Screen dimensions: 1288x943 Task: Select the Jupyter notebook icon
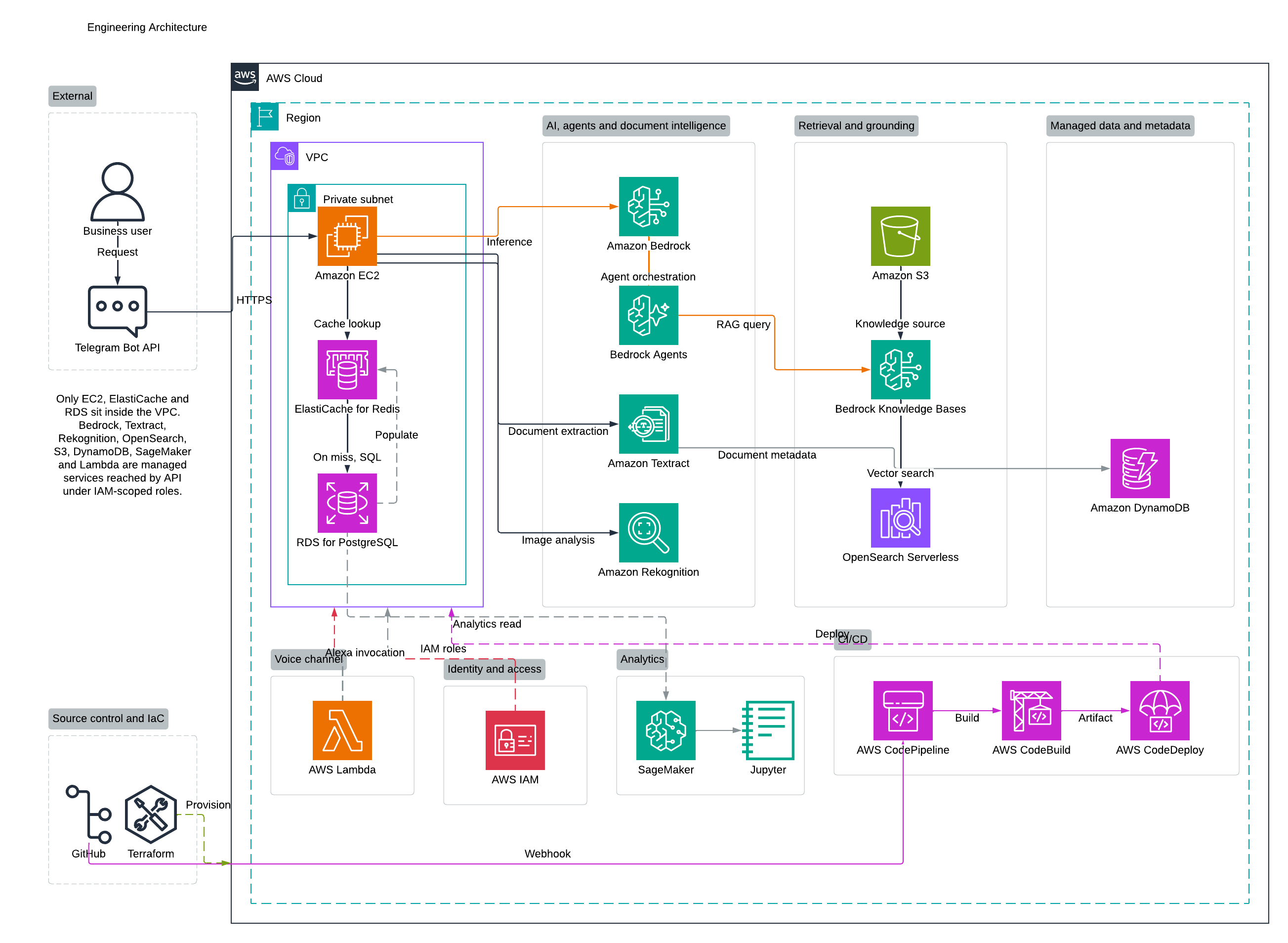pos(768,730)
